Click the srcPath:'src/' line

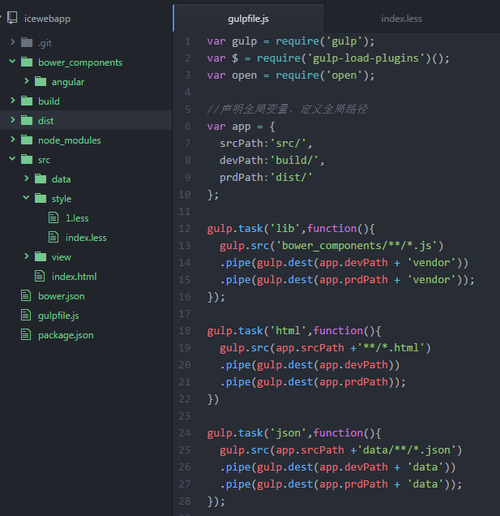tap(266, 143)
